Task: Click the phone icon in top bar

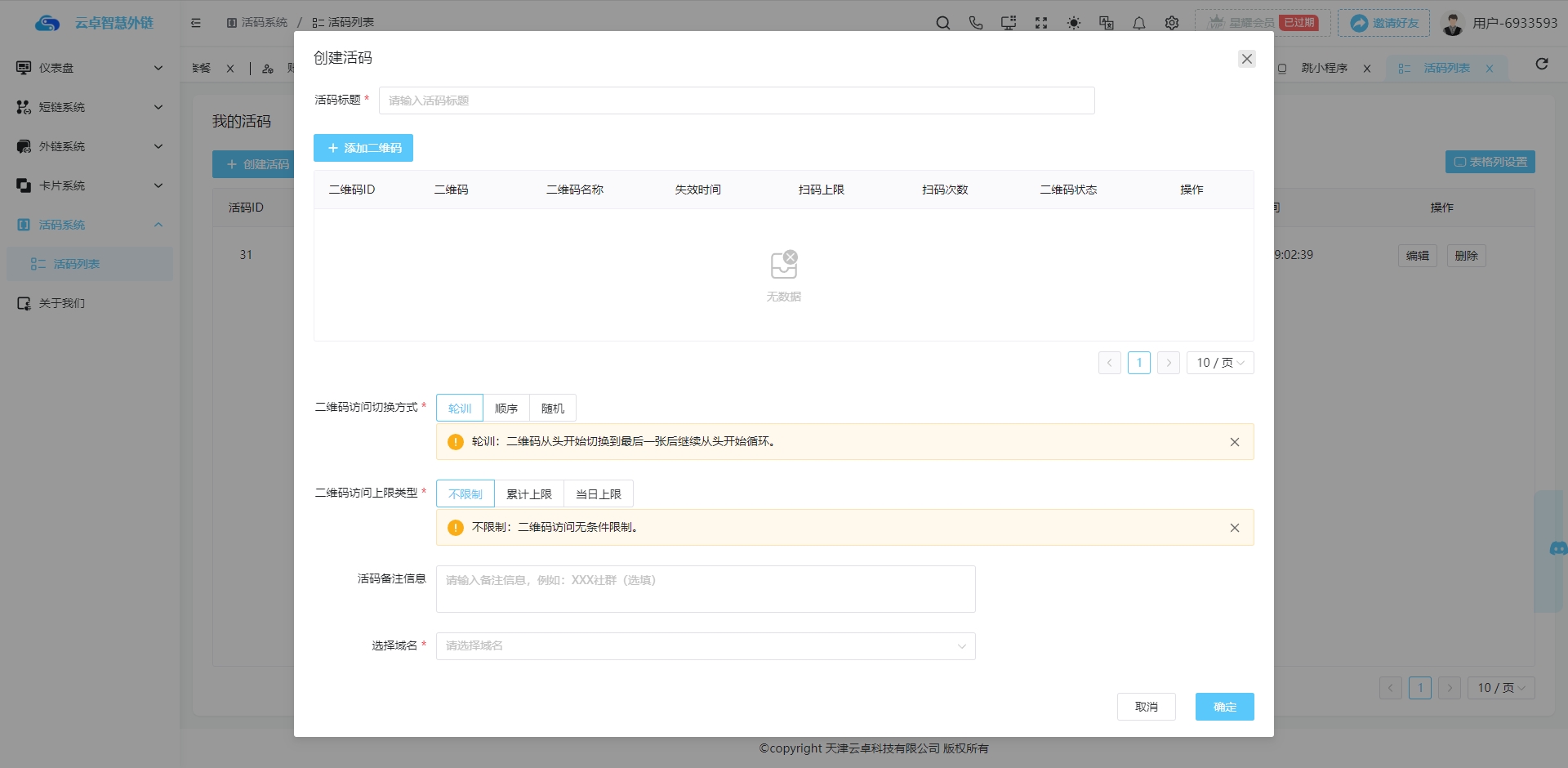Action: [975, 23]
